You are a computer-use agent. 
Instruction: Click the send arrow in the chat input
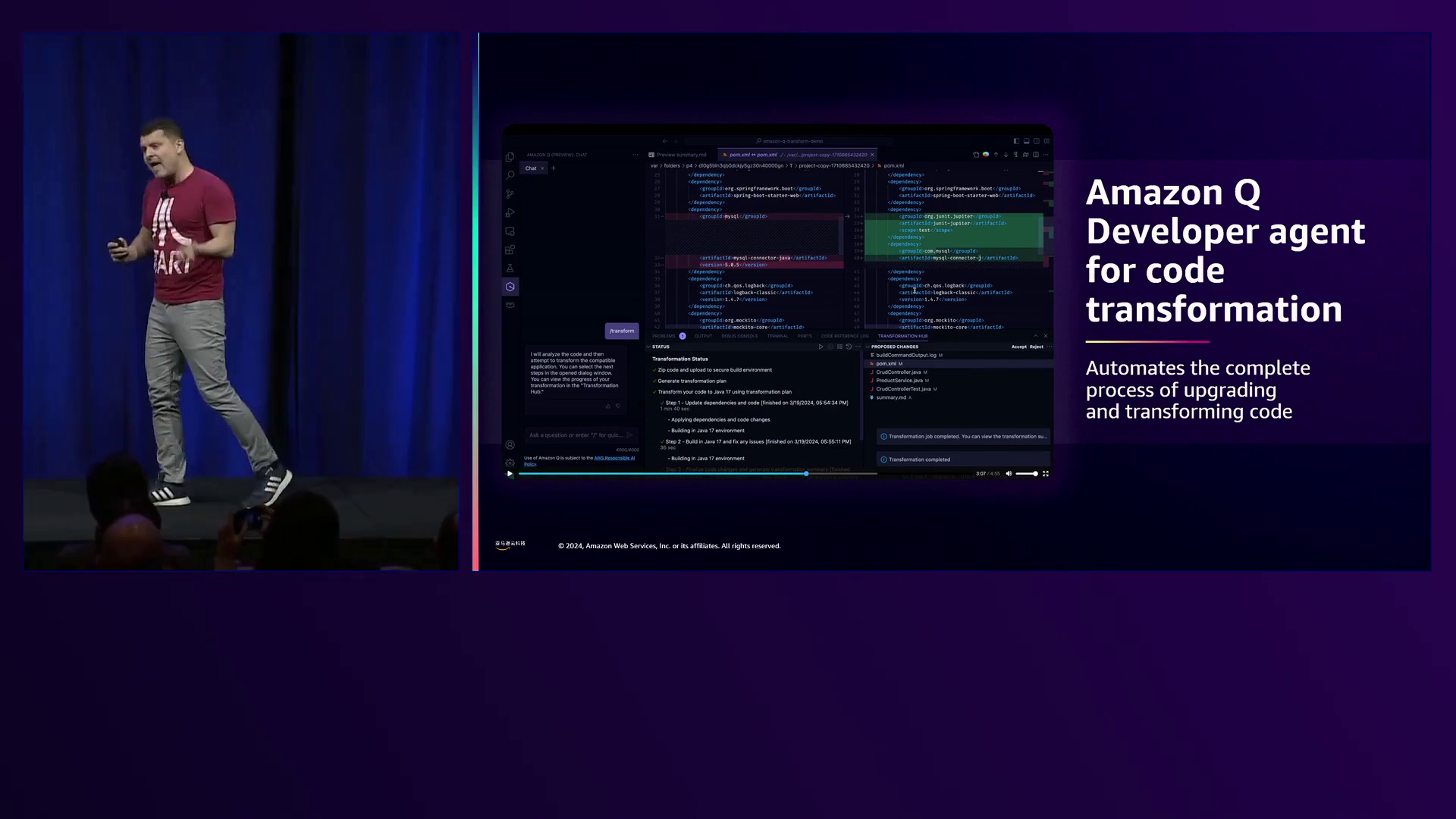pyautogui.click(x=629, y=435)
